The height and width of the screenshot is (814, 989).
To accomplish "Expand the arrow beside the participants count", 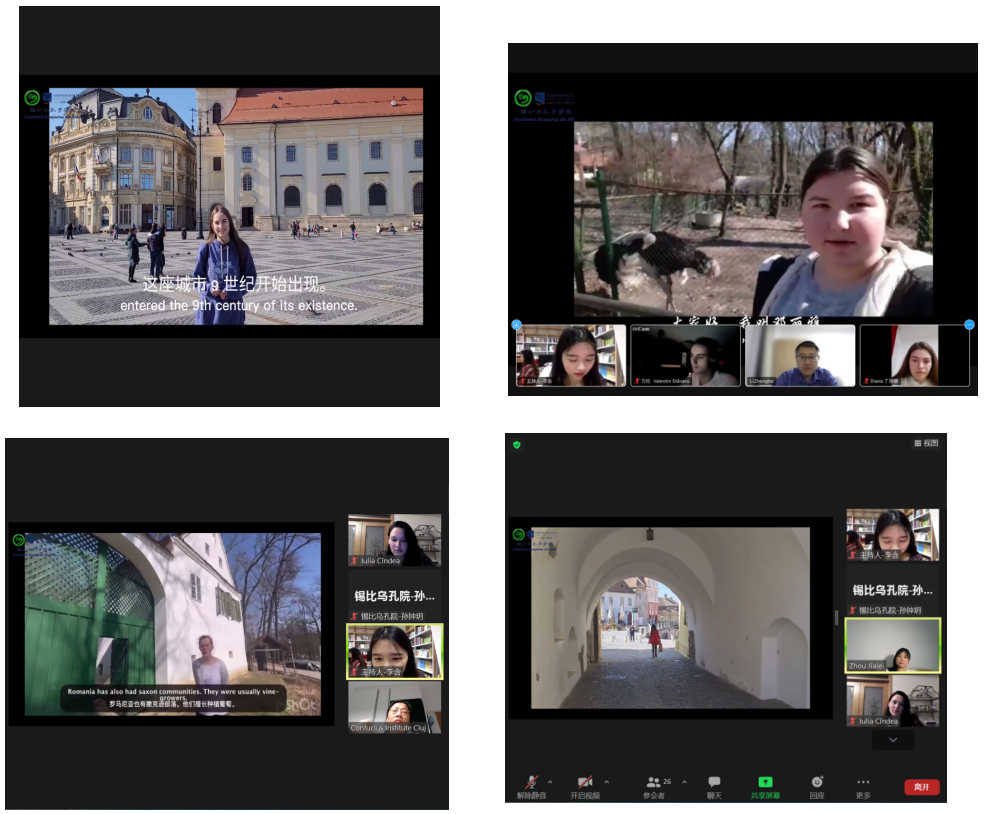I will click(x=684, y=781).
